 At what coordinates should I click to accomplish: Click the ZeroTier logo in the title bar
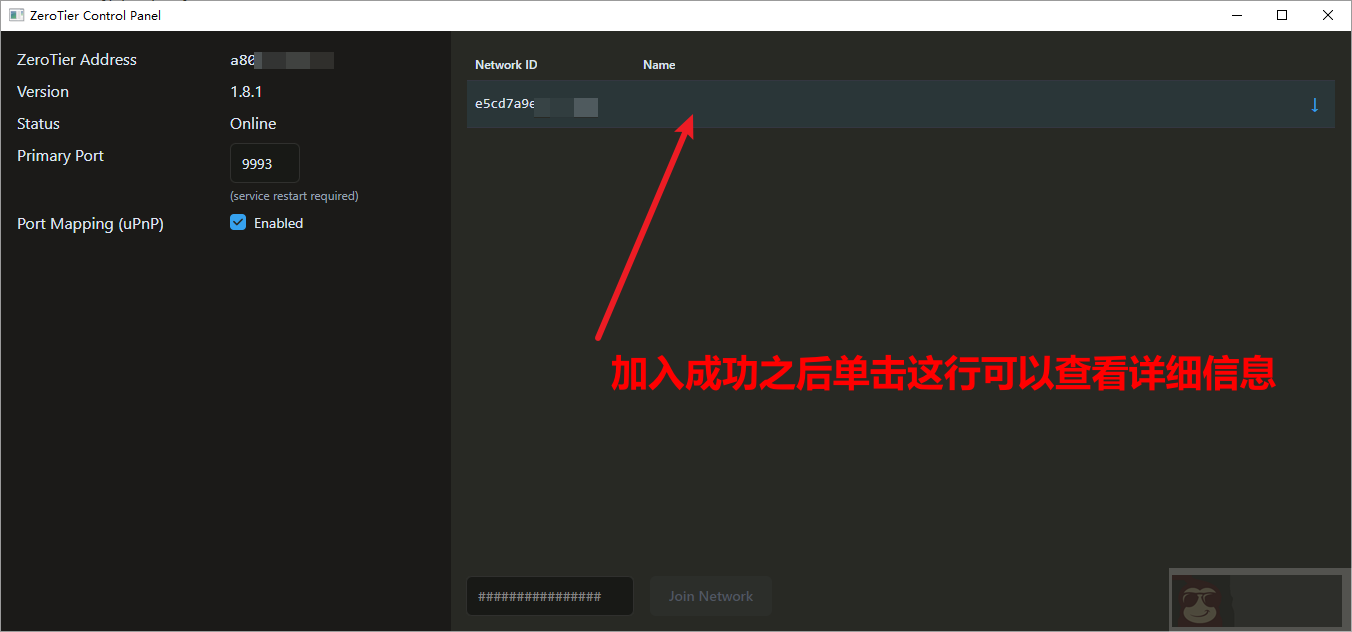14,14
